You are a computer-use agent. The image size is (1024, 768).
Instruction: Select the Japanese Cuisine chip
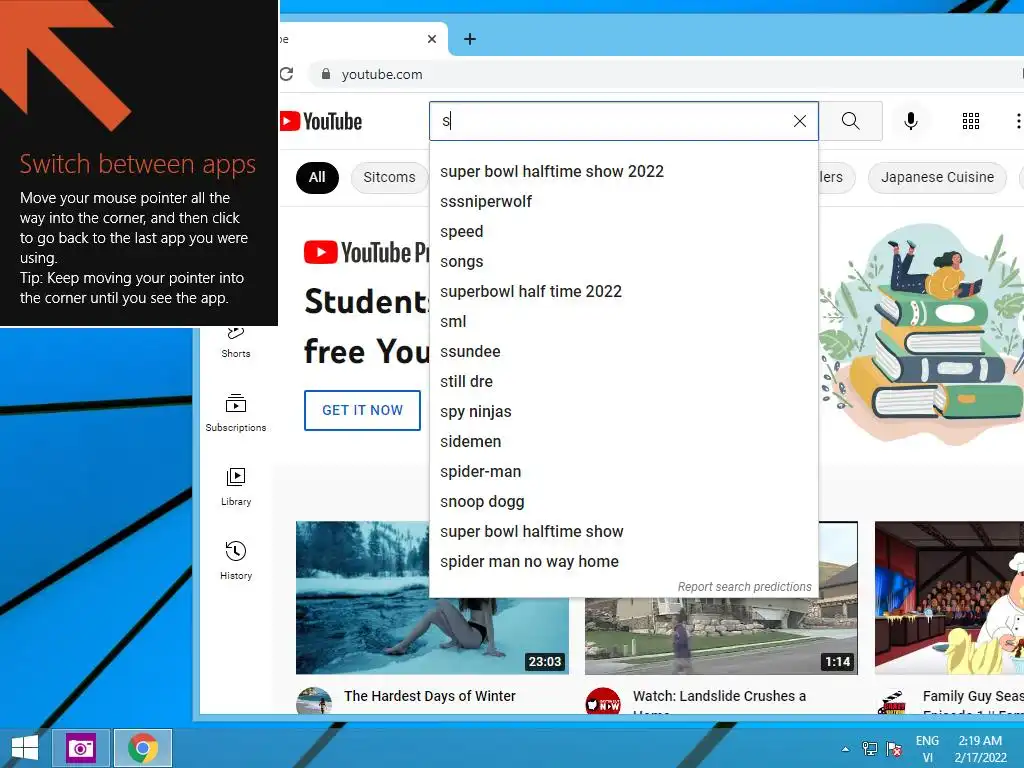click(937, 178)
